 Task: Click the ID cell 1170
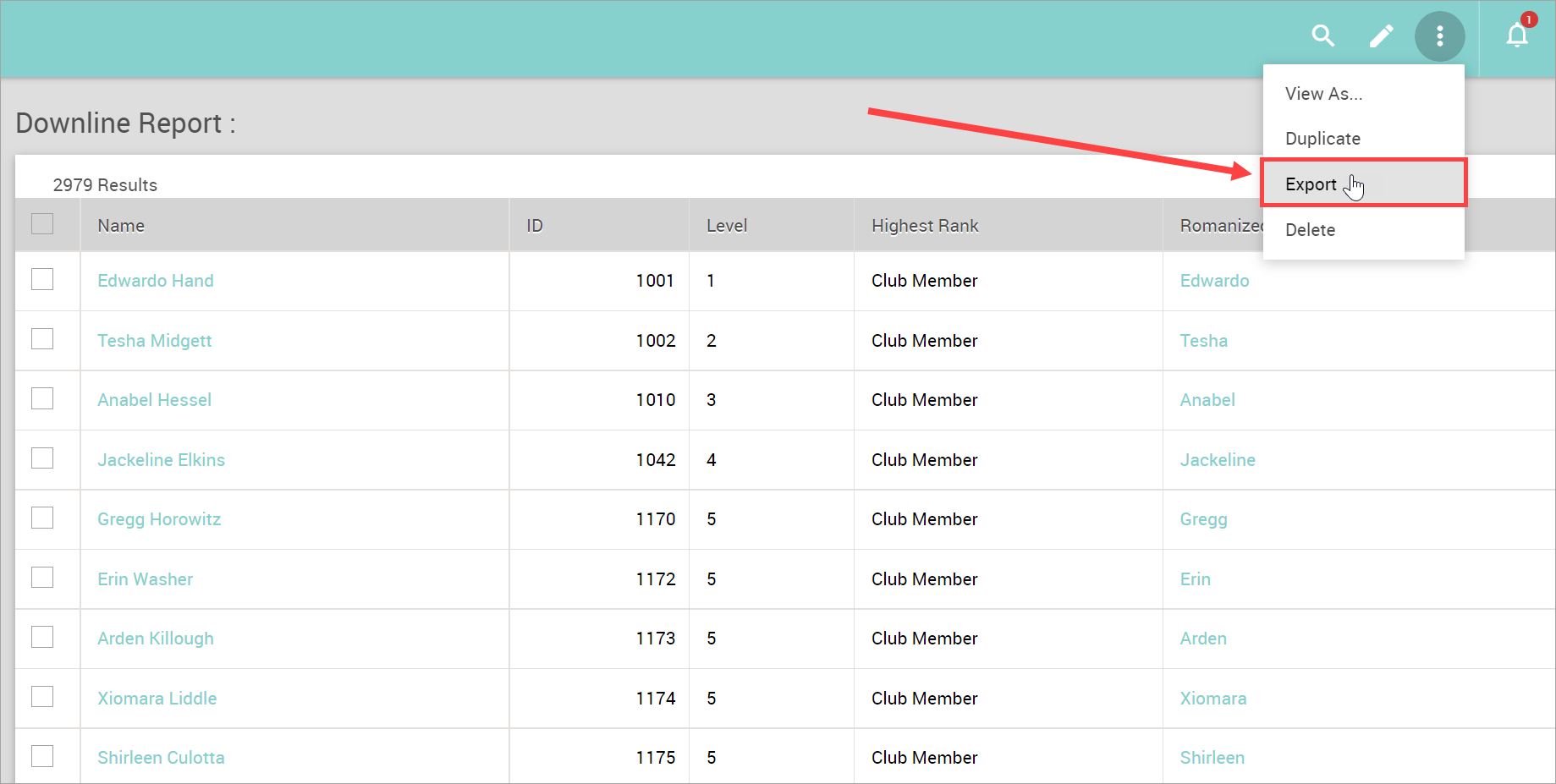656,519
